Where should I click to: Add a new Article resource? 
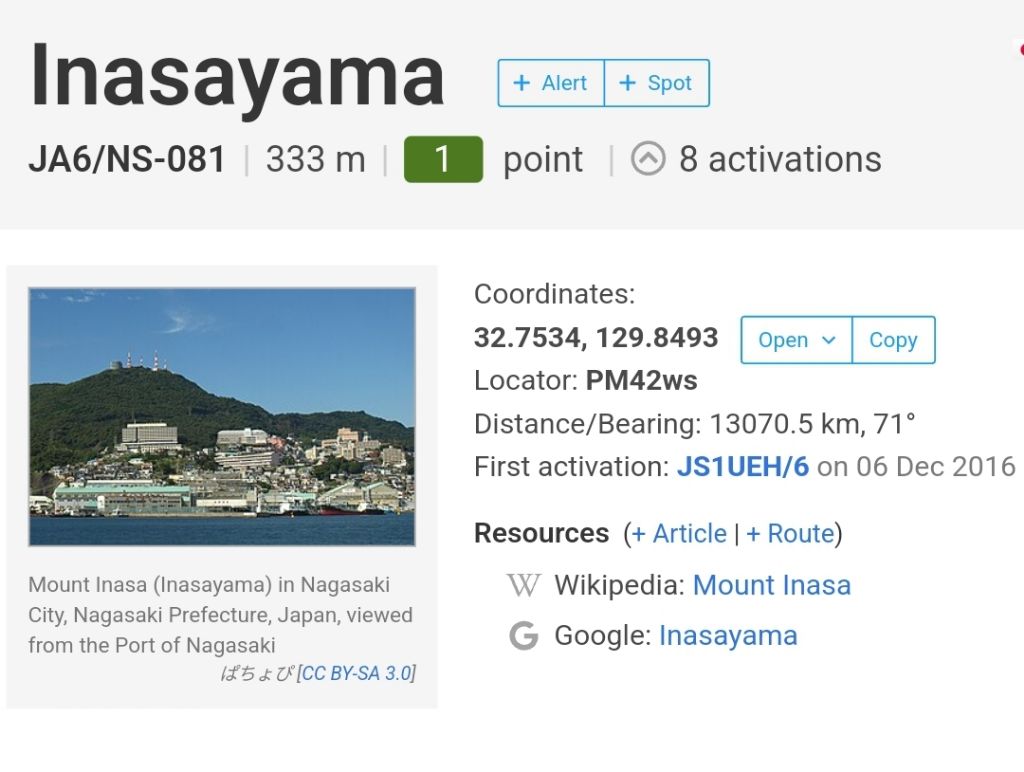pos(679,534)
